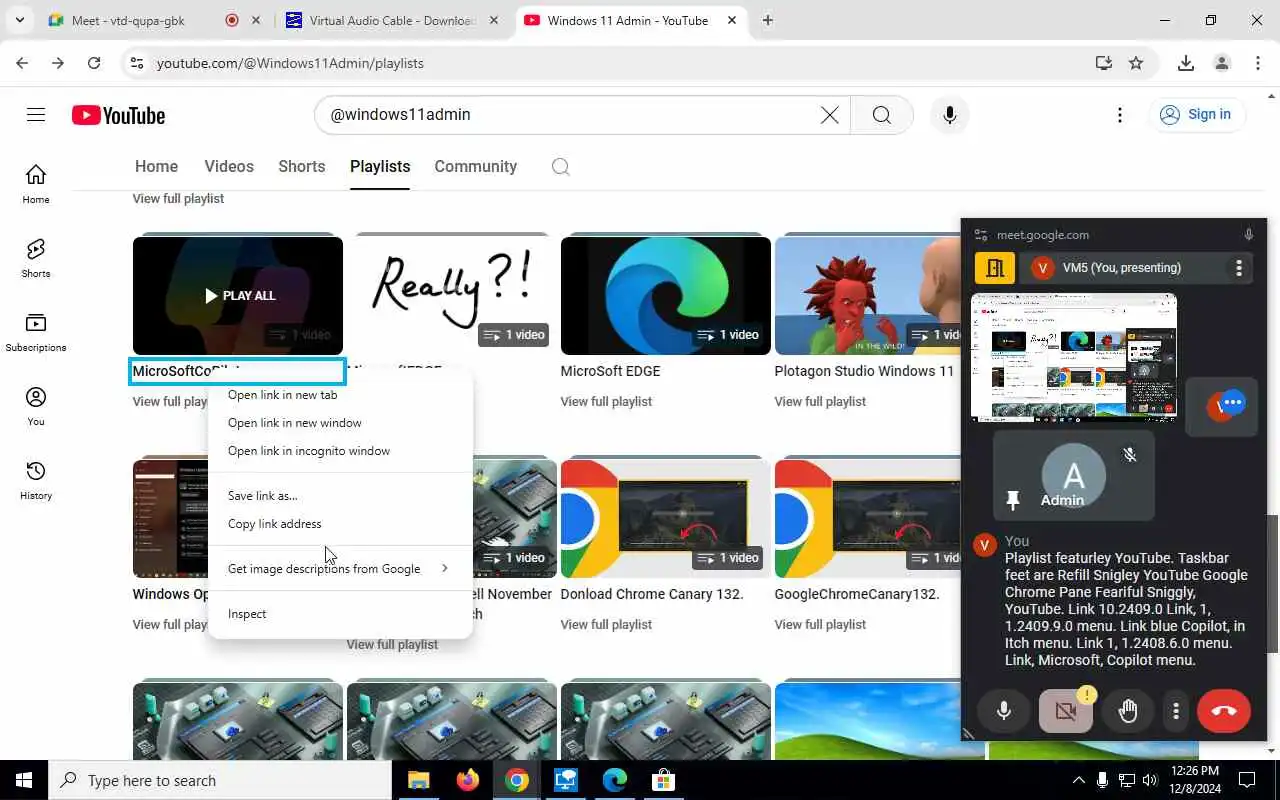This screenshot has width=1280, height=800.
Task: Search within channel using magnifier icon
Action: [561, 167]
